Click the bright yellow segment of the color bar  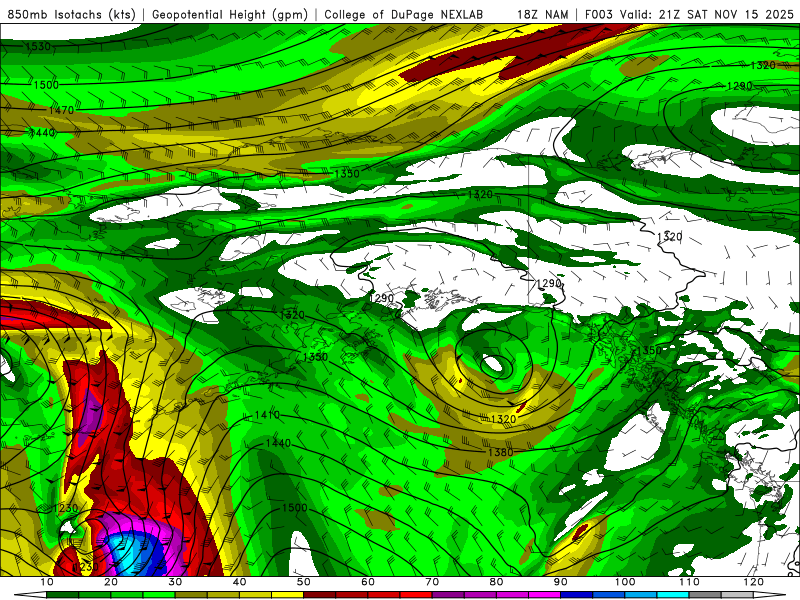click(287, 595)
